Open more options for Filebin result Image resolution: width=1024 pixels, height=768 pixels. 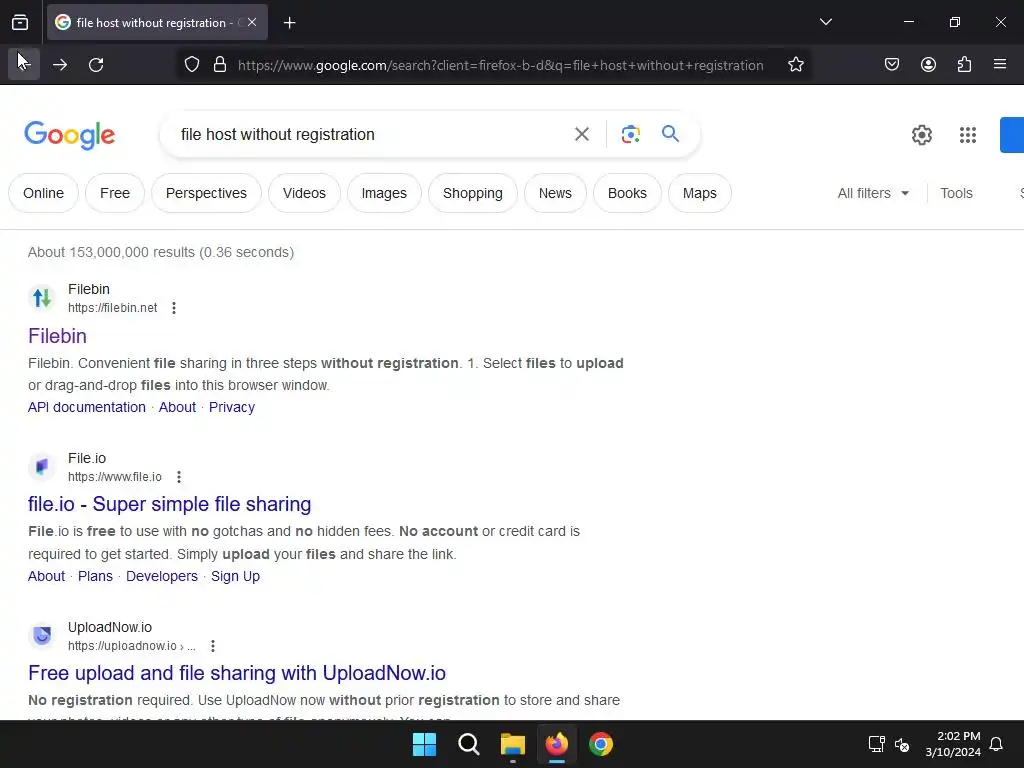click(x=174, y=308)
